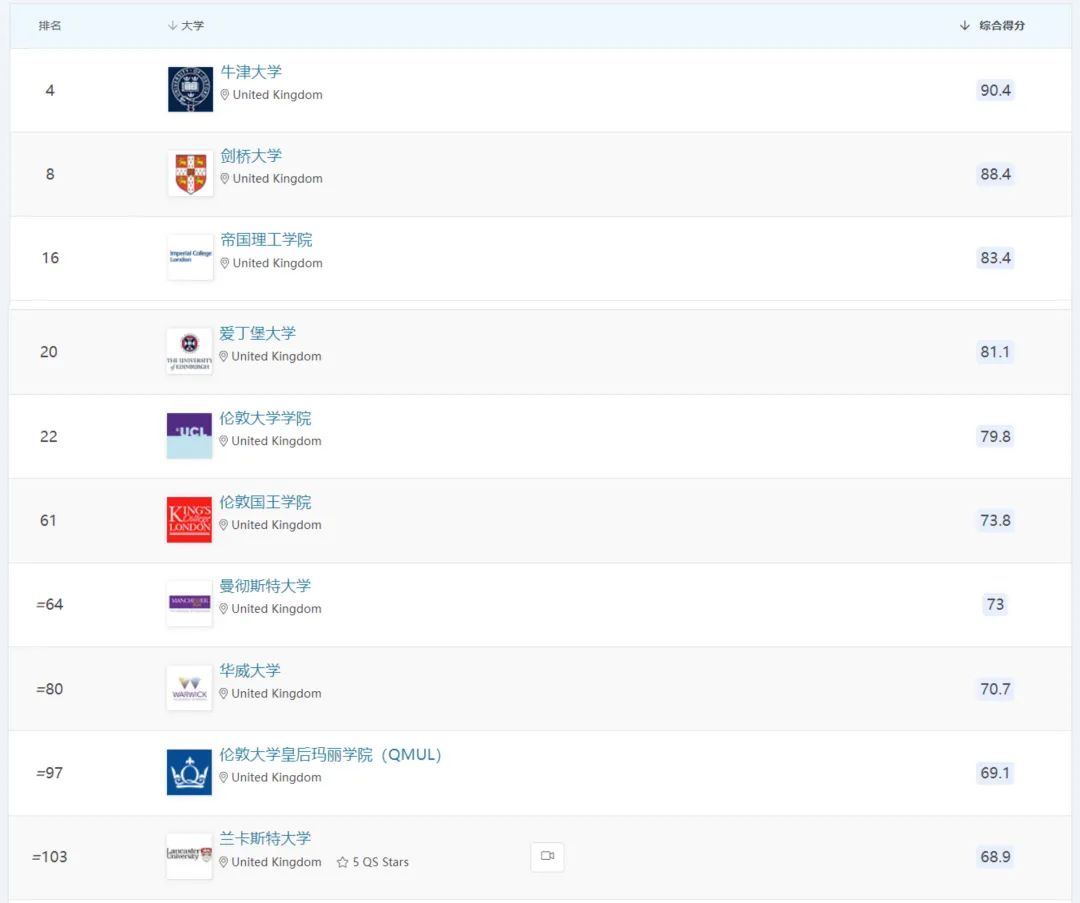Click rank 8 in 剑桥大学 row

[x=50, y=174]
